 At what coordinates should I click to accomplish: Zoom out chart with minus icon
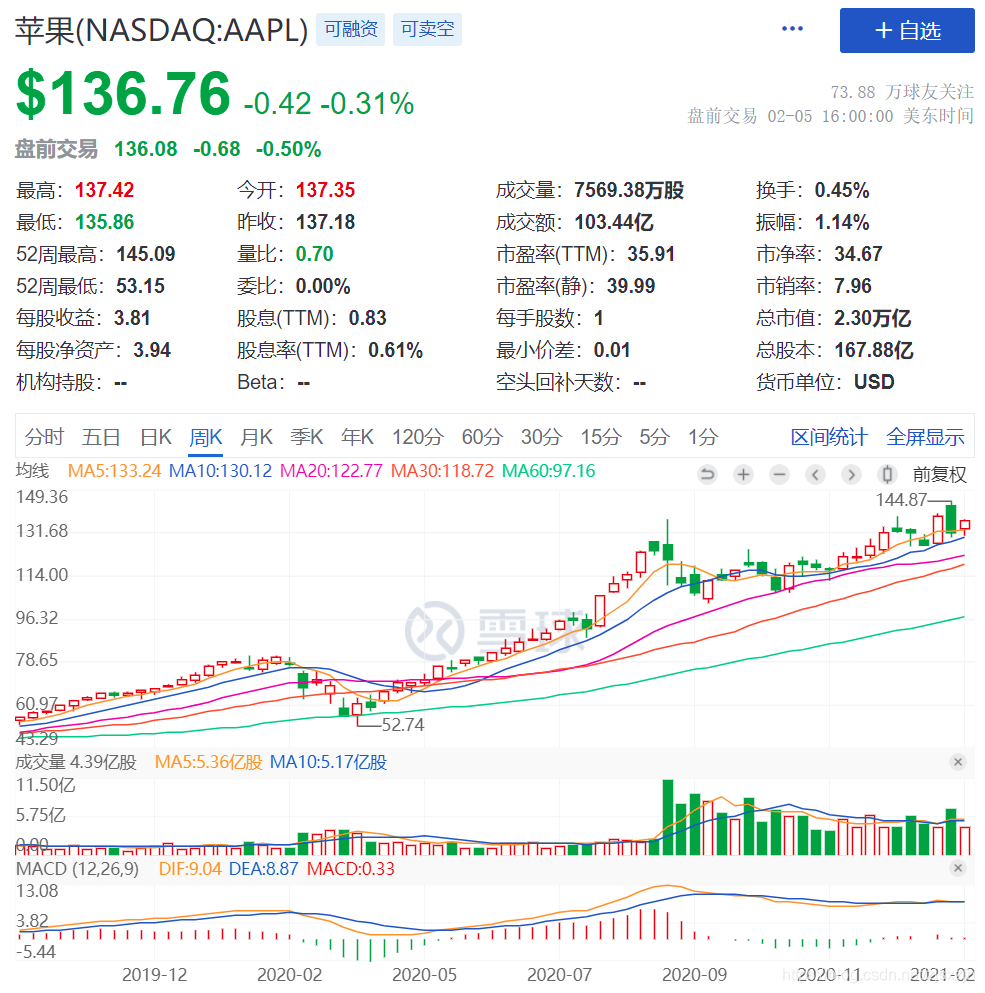point(780,474)
